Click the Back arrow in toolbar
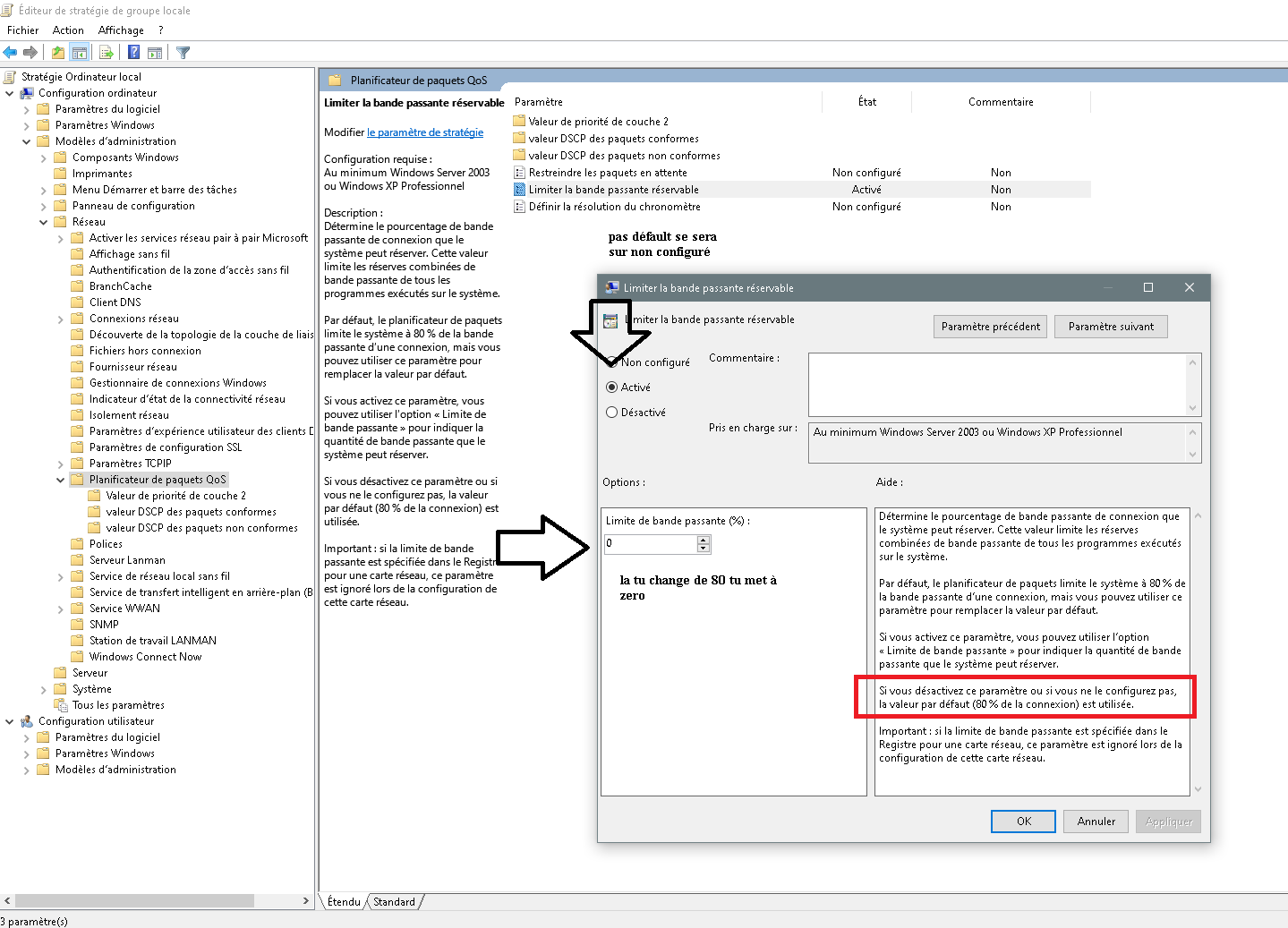 pyautogui.click(x=11, y=53)
